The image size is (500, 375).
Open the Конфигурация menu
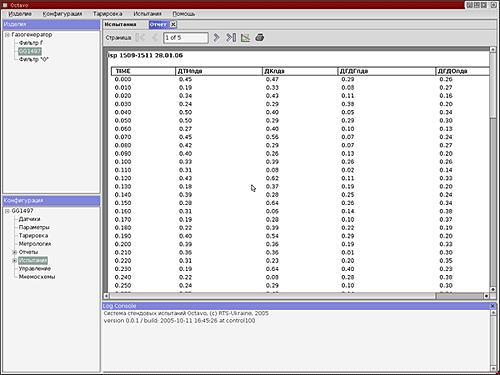pyautogui.click(x=62, y=14)
